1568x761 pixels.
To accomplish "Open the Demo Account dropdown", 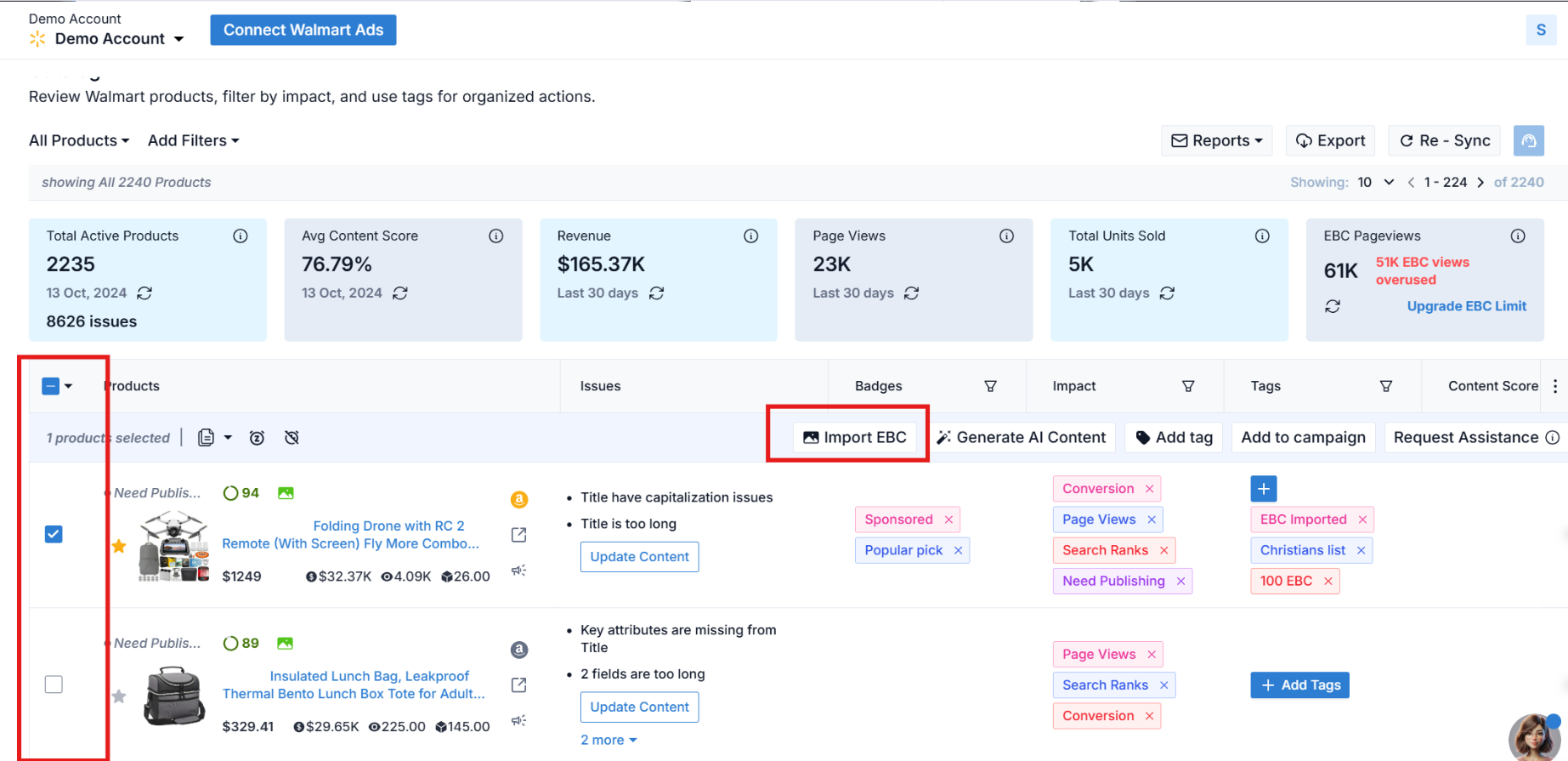I will click(106, 39).
